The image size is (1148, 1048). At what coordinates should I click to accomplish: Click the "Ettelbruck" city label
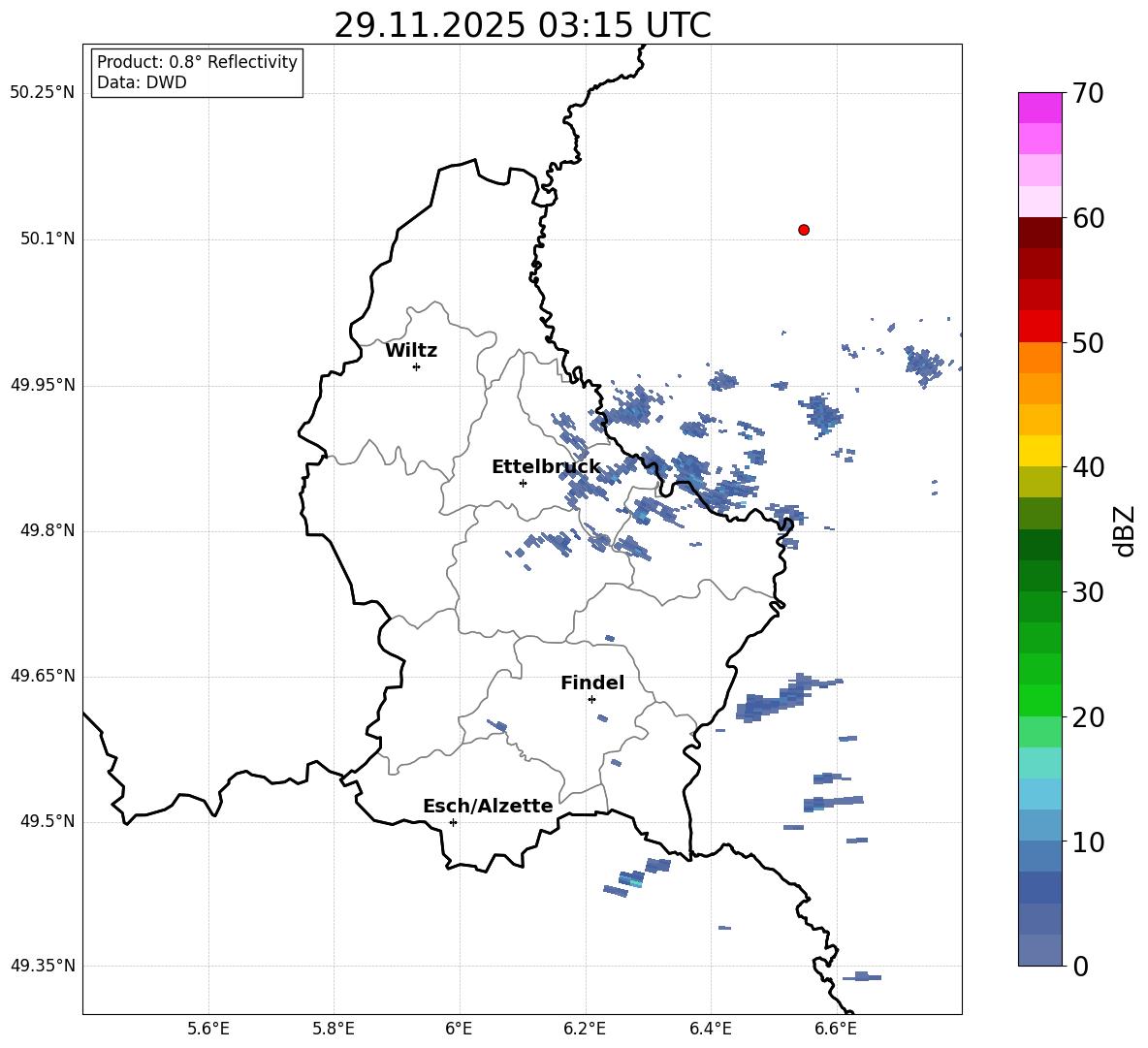(x=546, y=467)
